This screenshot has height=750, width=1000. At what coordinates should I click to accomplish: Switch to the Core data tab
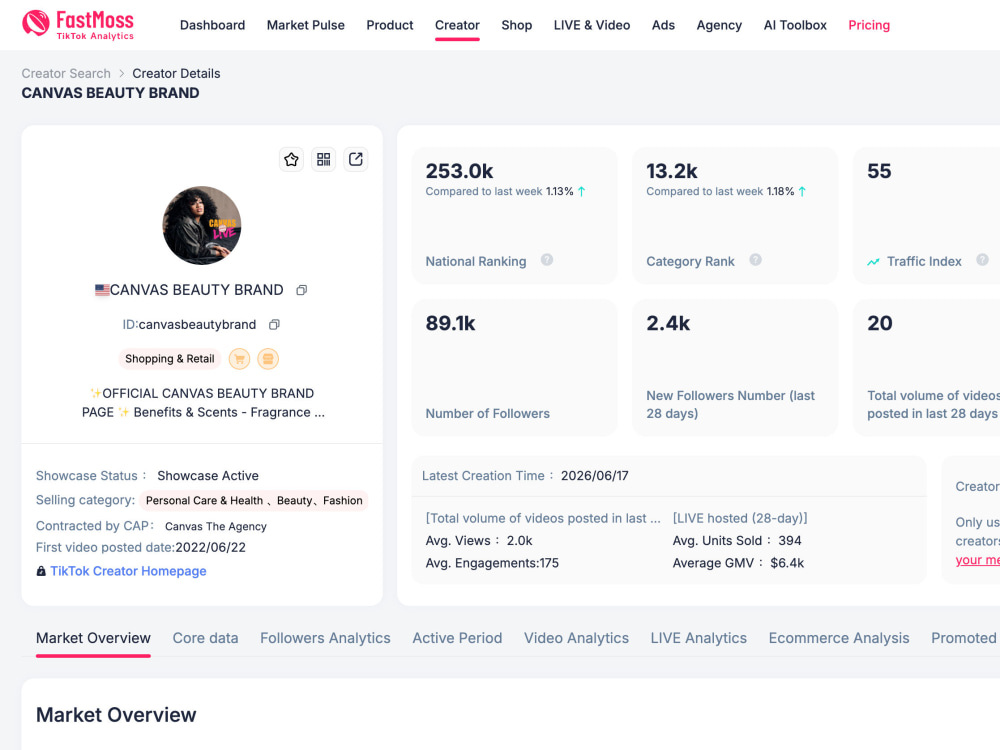click(205, 638)
